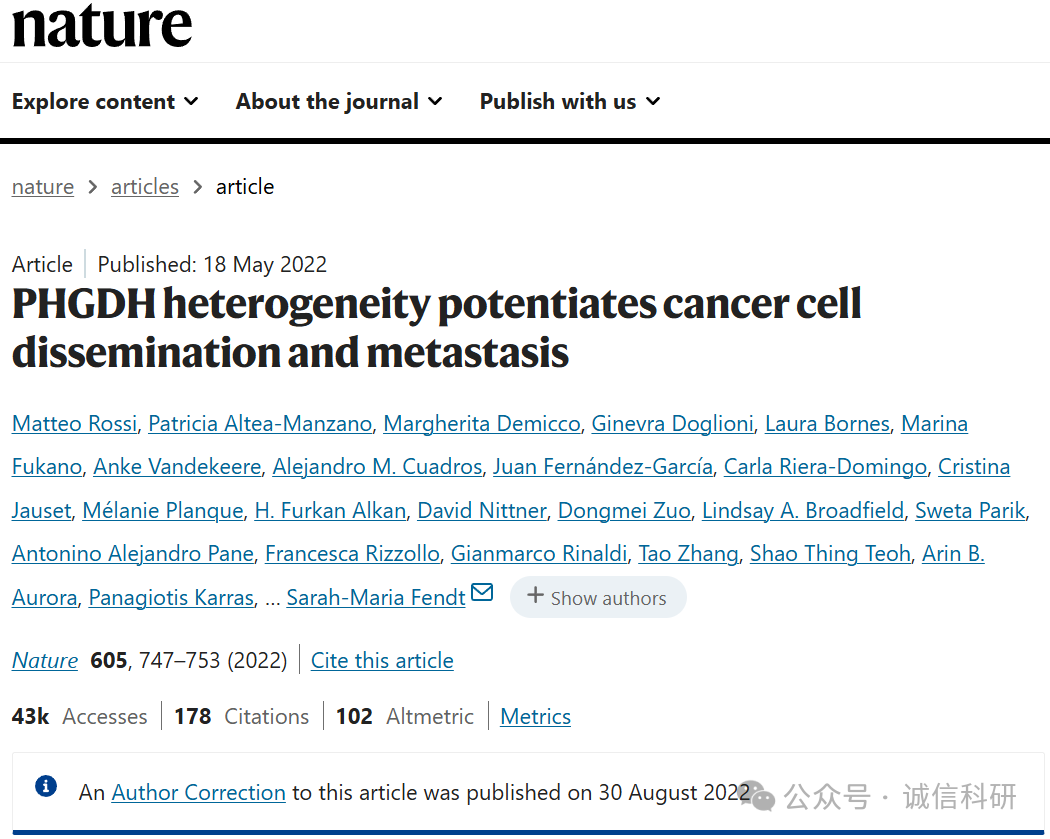
Task: Open author Matteo Rossi's details
Action: tap(74, 424)
